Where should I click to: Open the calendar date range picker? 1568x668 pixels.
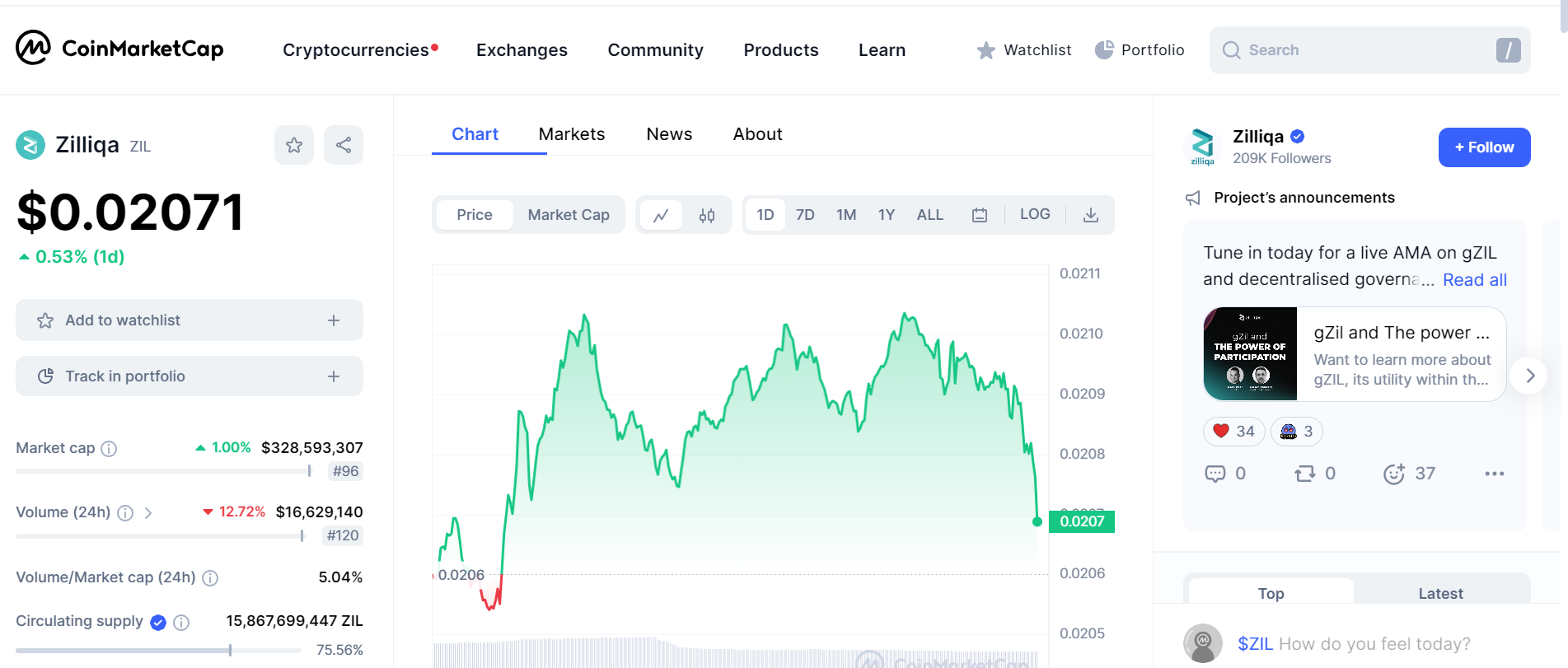(980, 215)
